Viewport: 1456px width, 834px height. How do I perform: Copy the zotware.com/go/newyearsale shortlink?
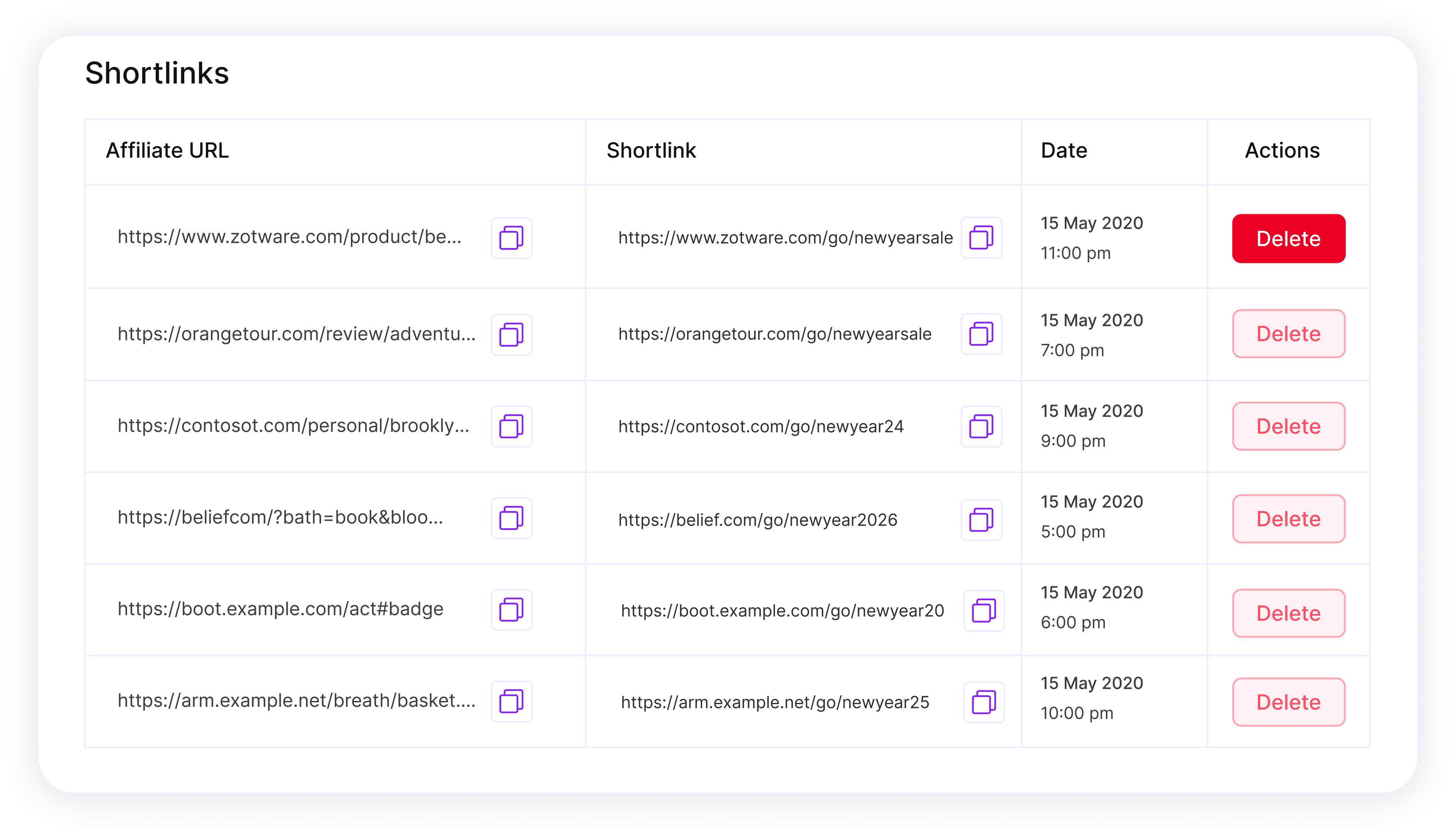pos(982,238)
